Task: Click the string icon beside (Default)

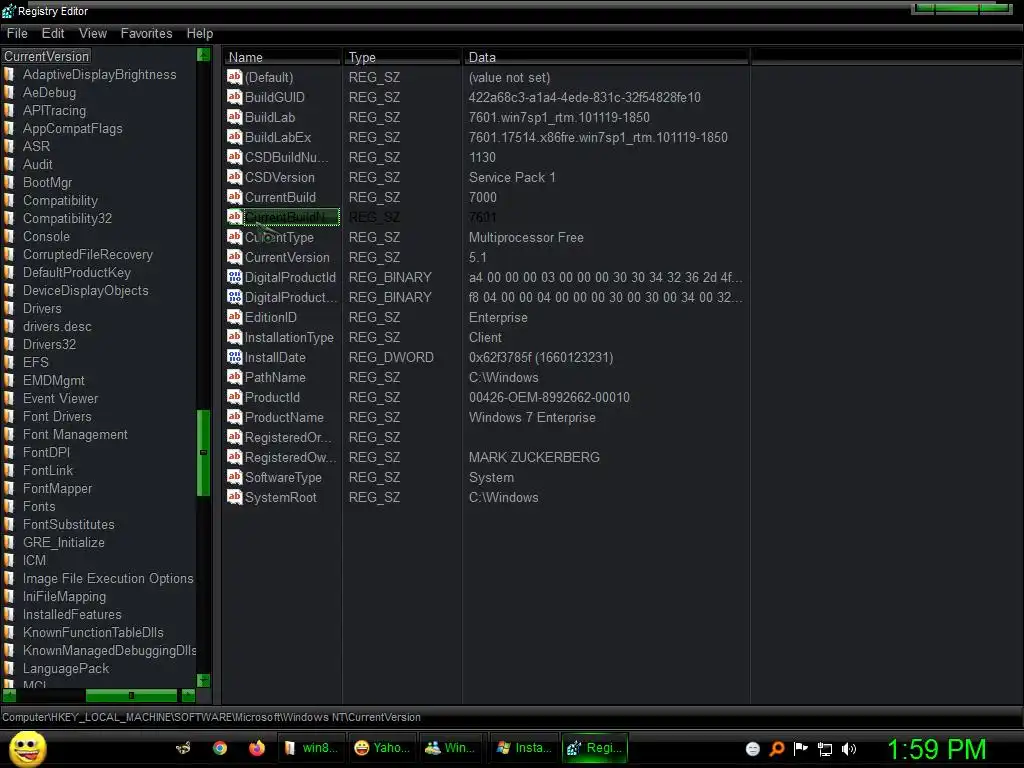Action: [x=234, y=77]
